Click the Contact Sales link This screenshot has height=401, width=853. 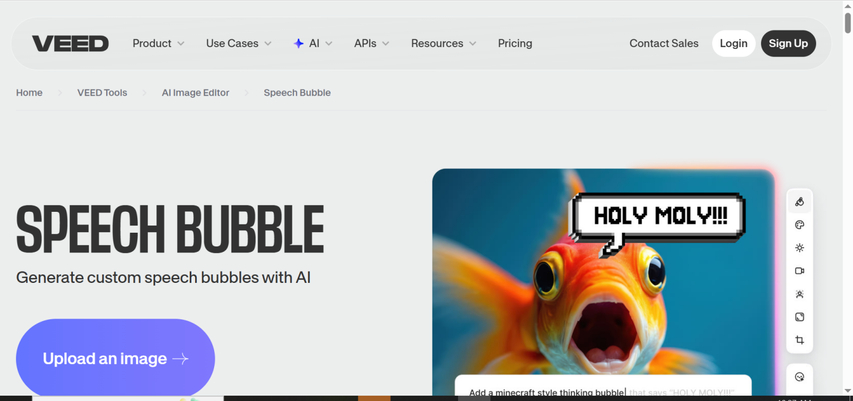pyautogui.click(x=664, y=44)
